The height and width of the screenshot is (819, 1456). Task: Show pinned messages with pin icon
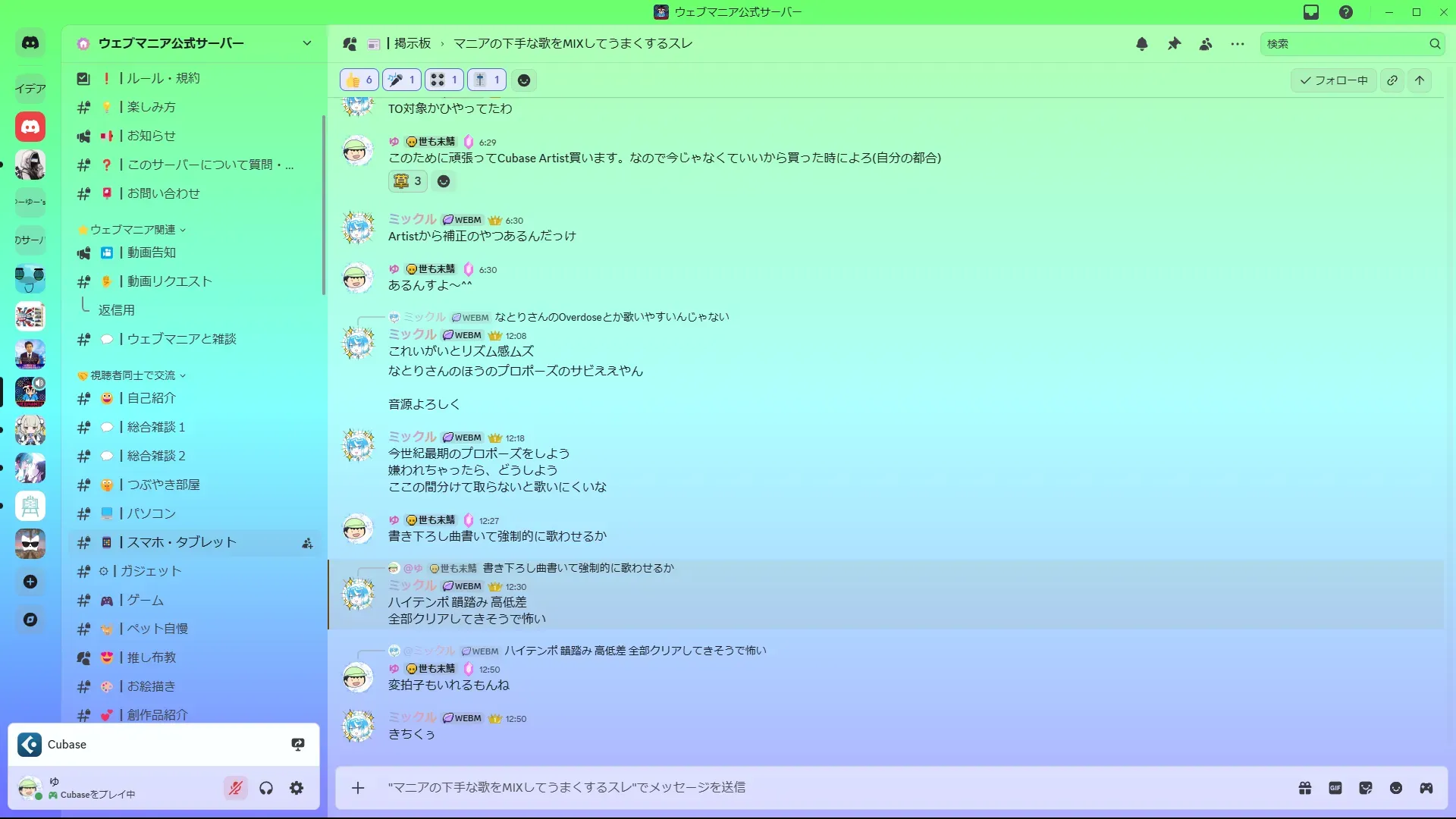click(1174, 44)
